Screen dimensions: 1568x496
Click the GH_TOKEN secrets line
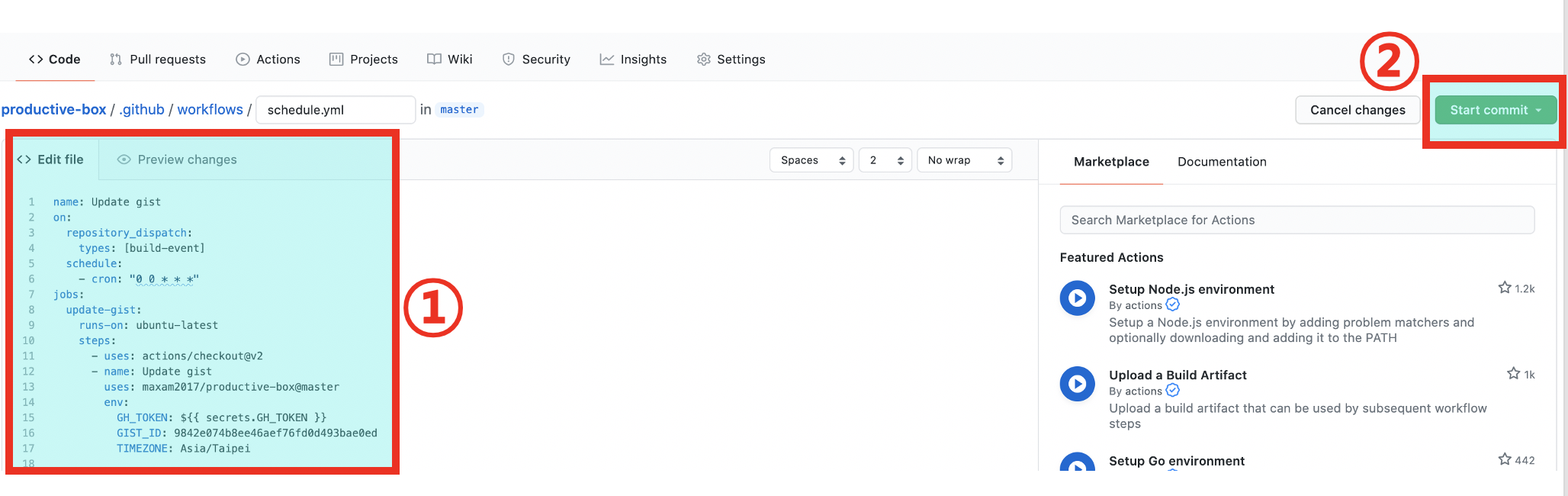tap(221, 417)
